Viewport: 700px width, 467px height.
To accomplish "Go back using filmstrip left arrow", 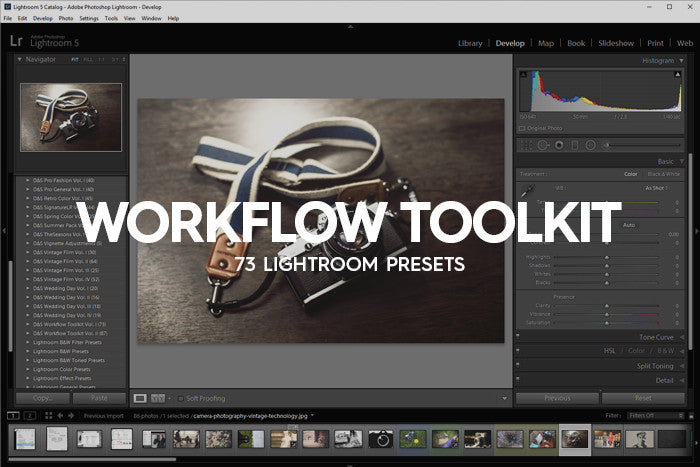I will tap(60, 416).
